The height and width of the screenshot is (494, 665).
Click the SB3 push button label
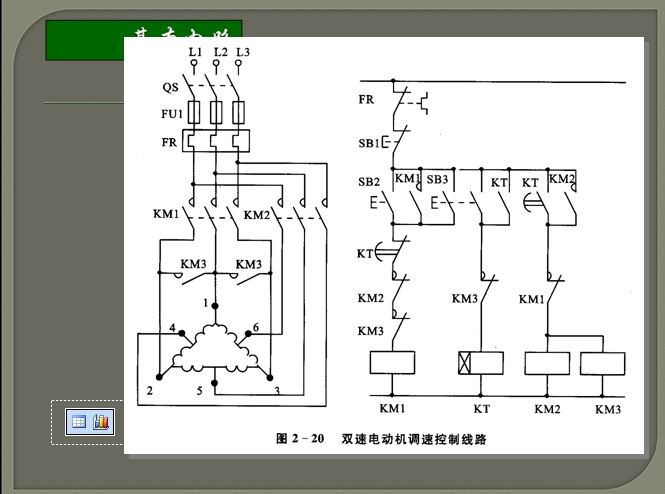437,179
